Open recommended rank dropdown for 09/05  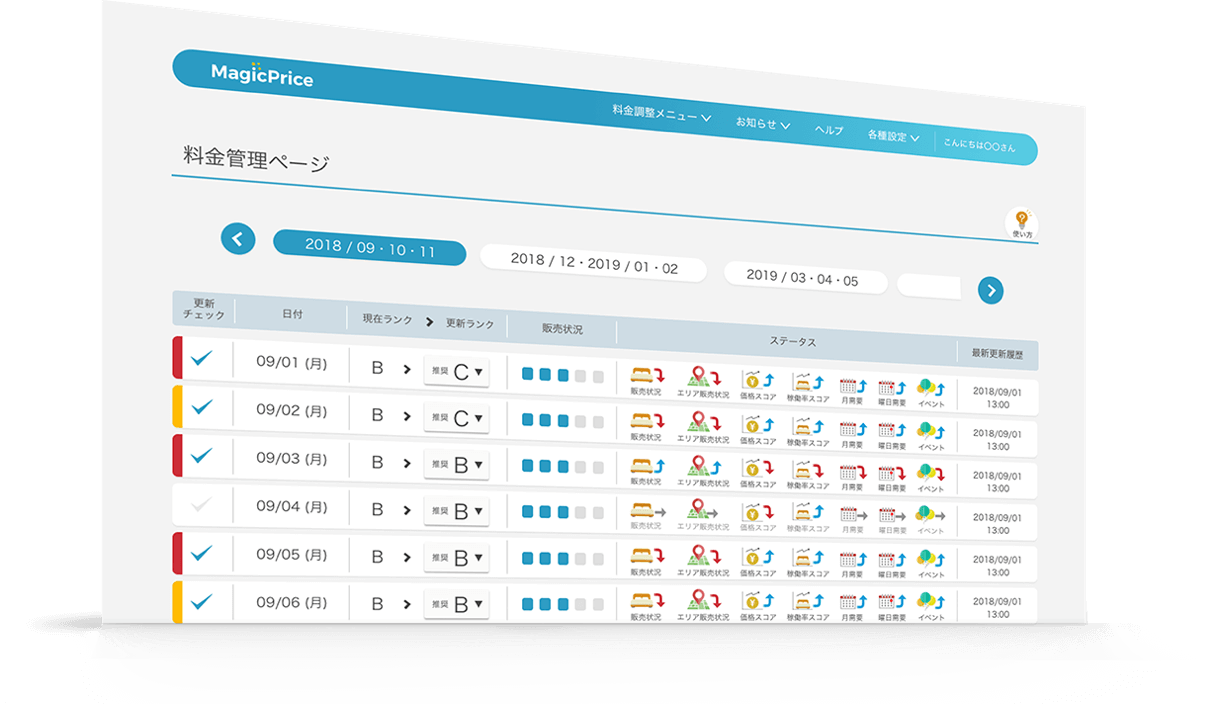pyautogui.click(x=457, y=558)
